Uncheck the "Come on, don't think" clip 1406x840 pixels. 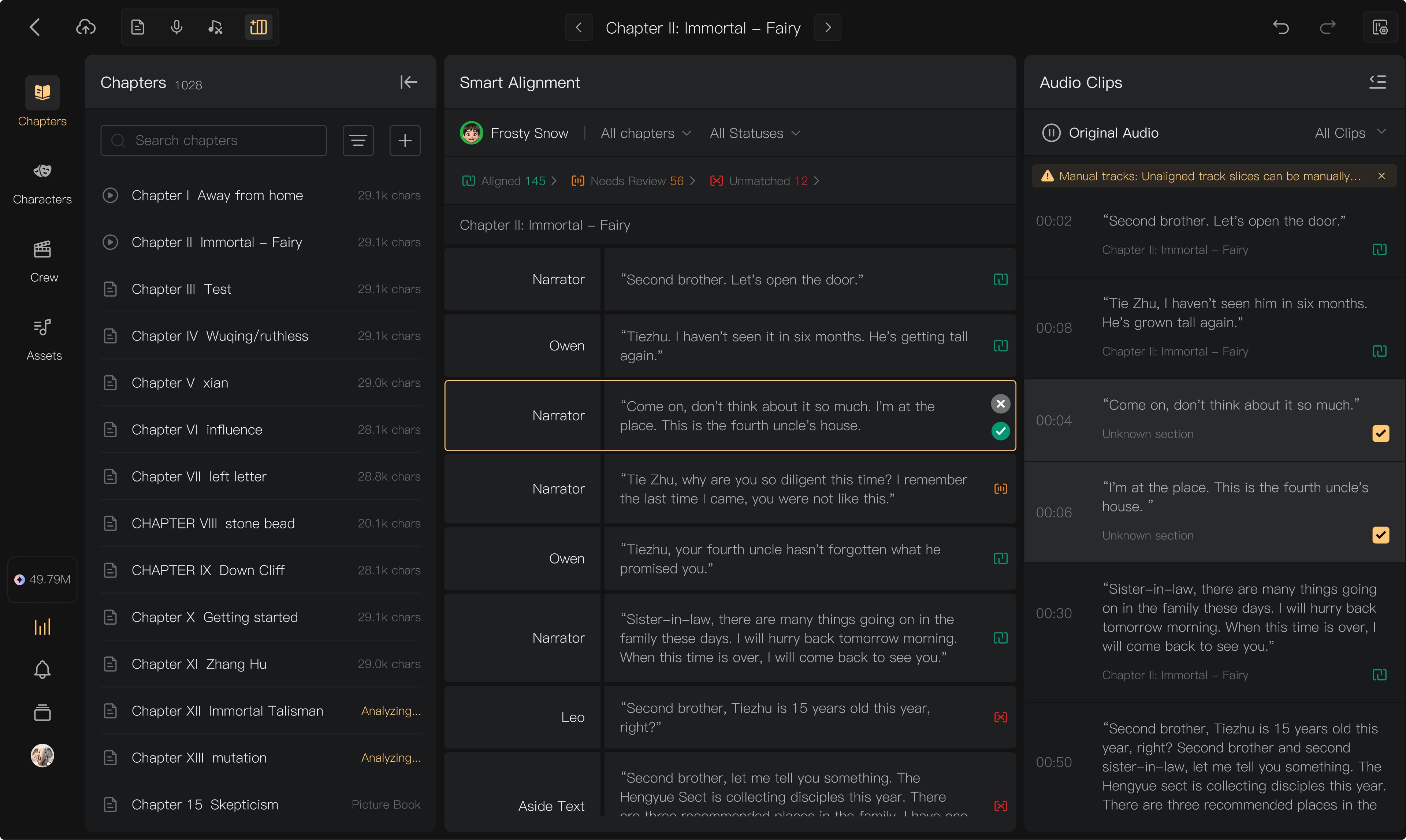[x=1380, y=434]
